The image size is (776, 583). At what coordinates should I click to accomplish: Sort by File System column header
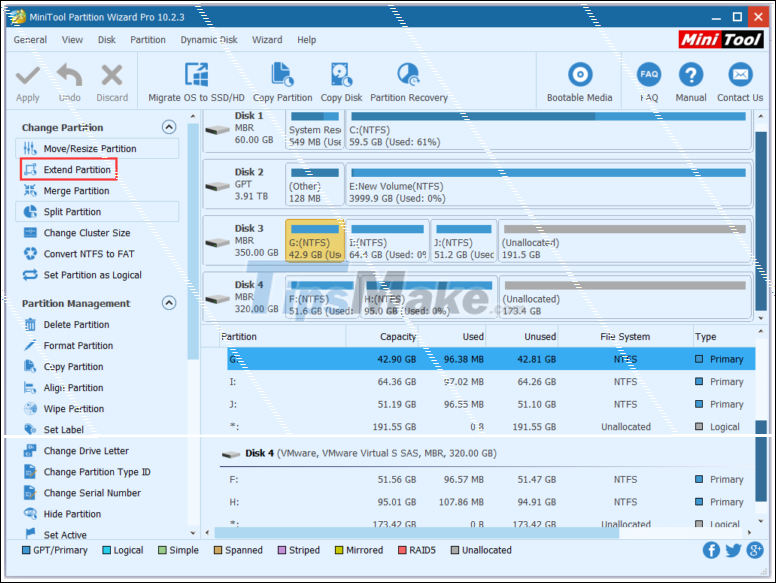click(x=625, y=337)
